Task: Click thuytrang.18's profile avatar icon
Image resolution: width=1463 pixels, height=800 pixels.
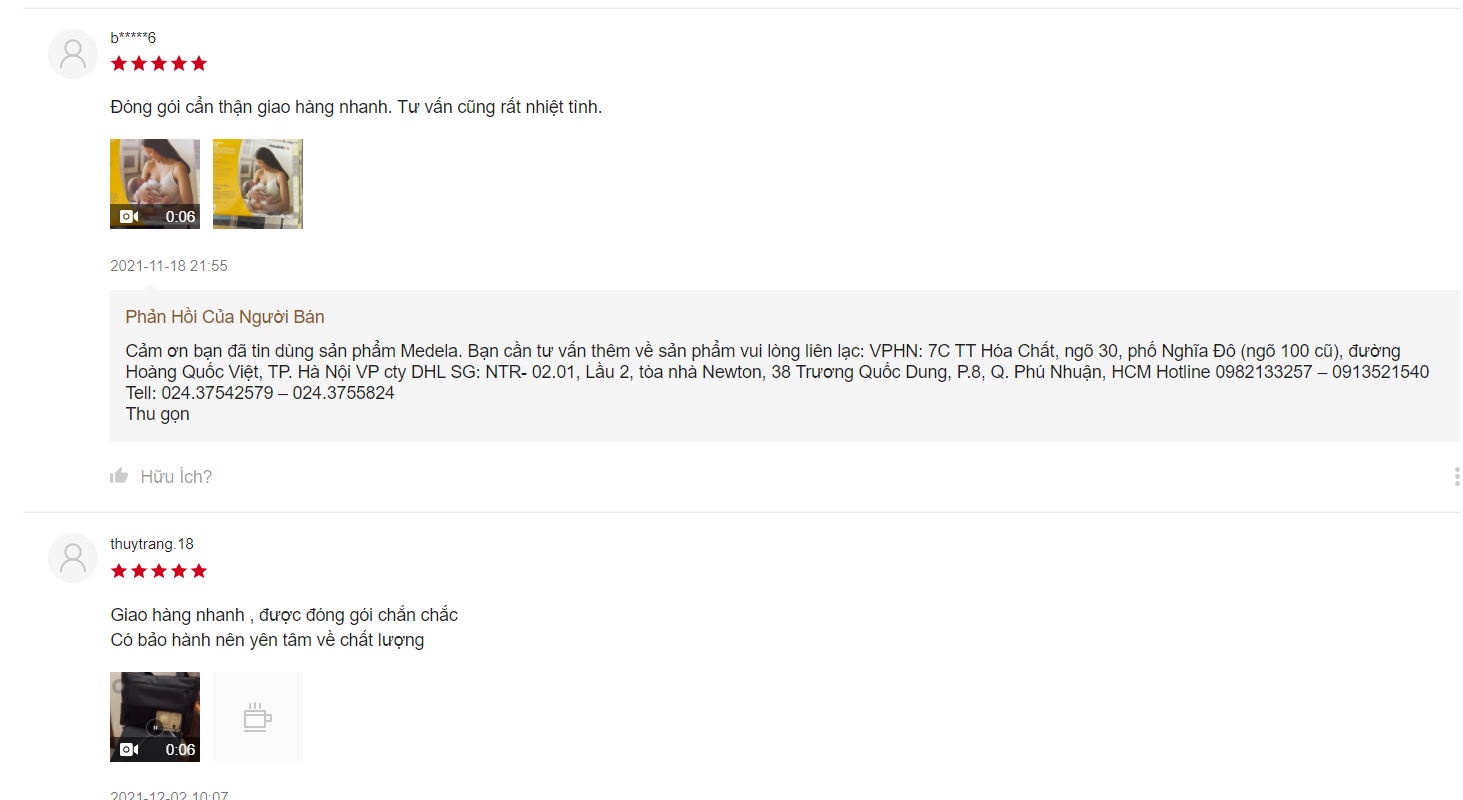Action: click(73, 558)
